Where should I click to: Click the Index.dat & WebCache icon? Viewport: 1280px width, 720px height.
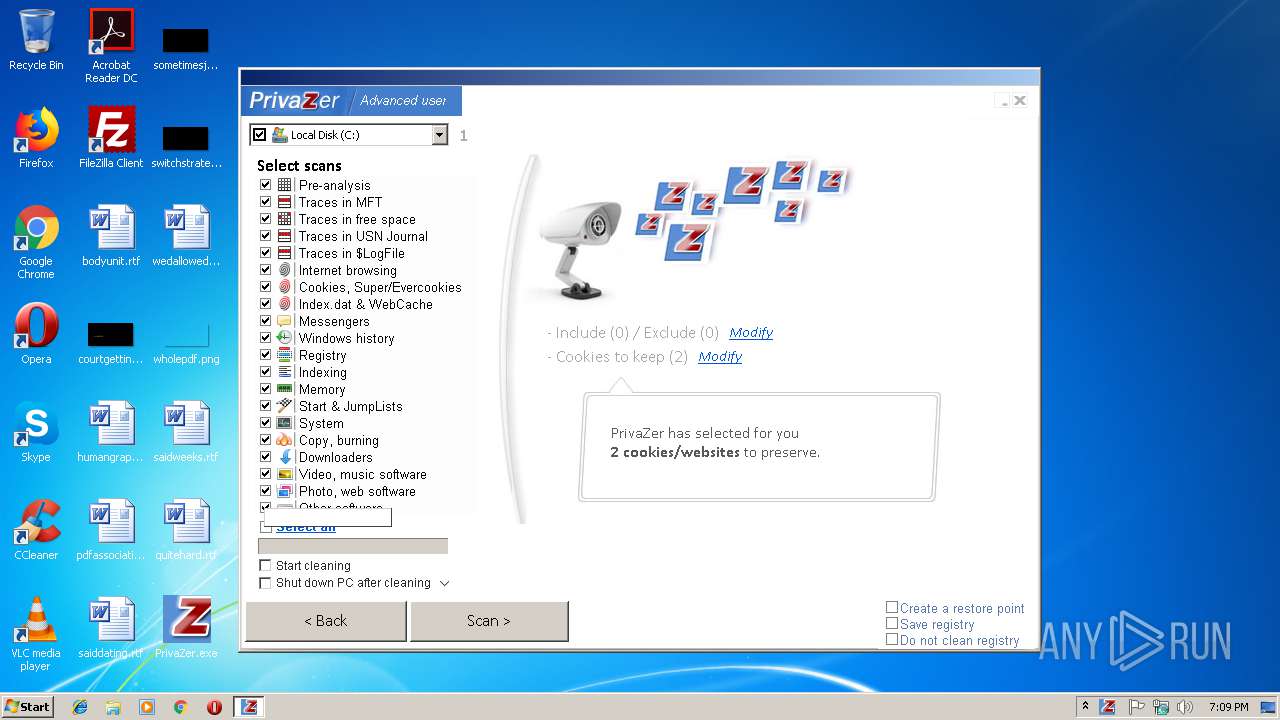pos(285,304)
